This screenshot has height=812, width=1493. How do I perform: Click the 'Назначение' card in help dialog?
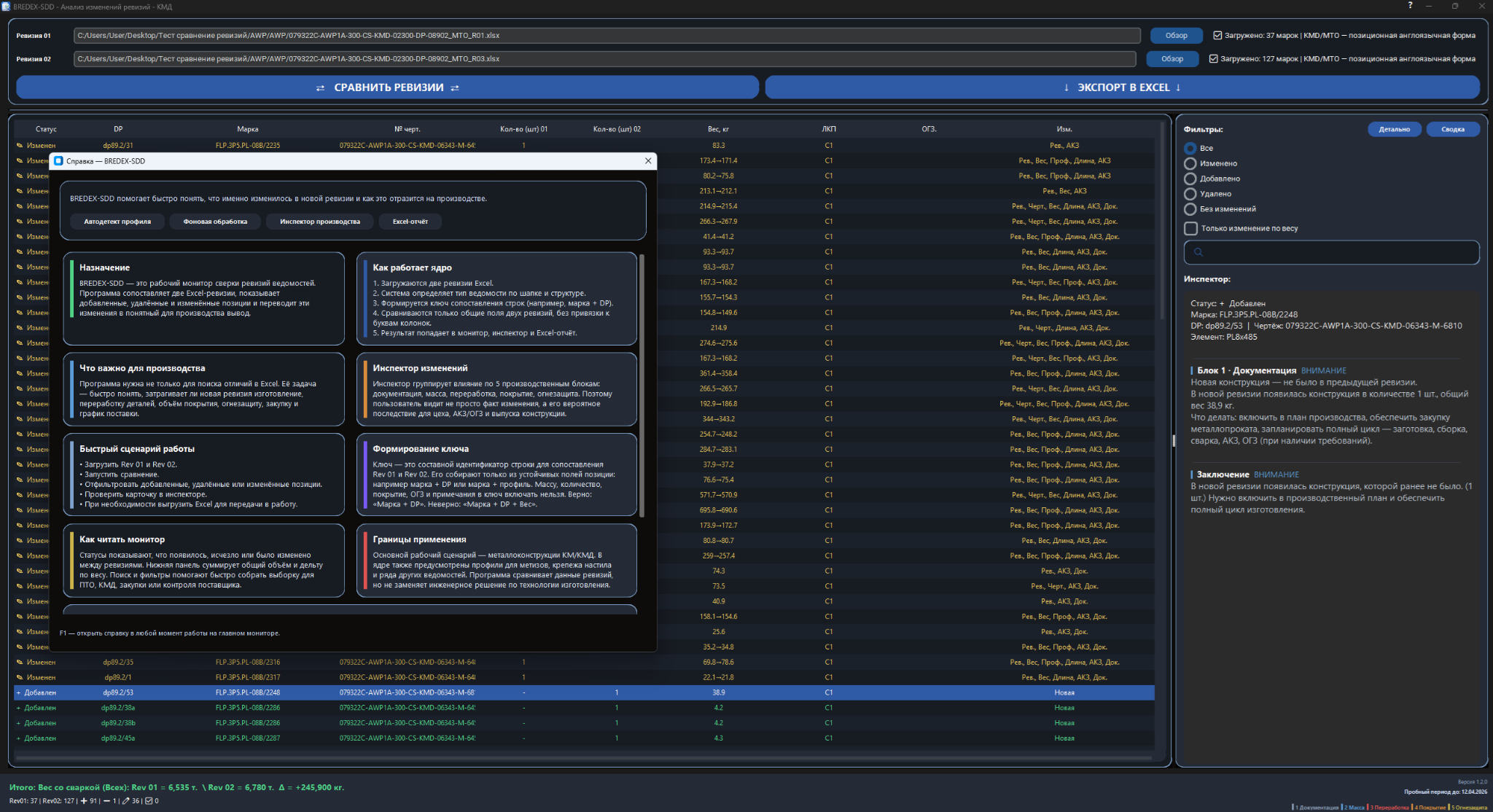tap(203, 299)
